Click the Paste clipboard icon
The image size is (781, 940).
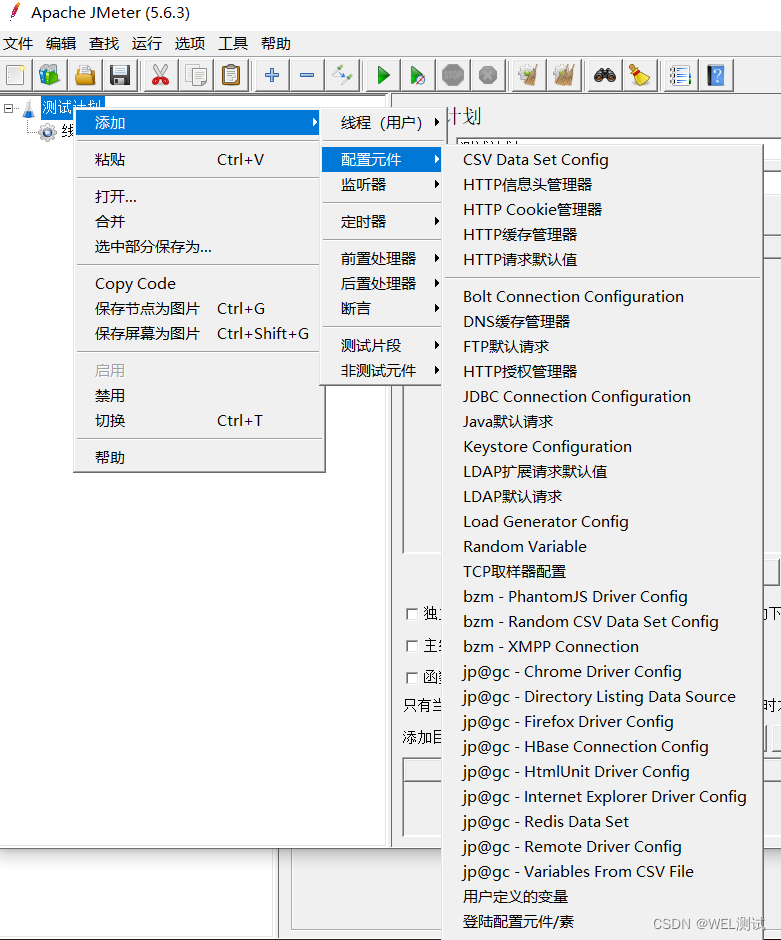point(231,75)
